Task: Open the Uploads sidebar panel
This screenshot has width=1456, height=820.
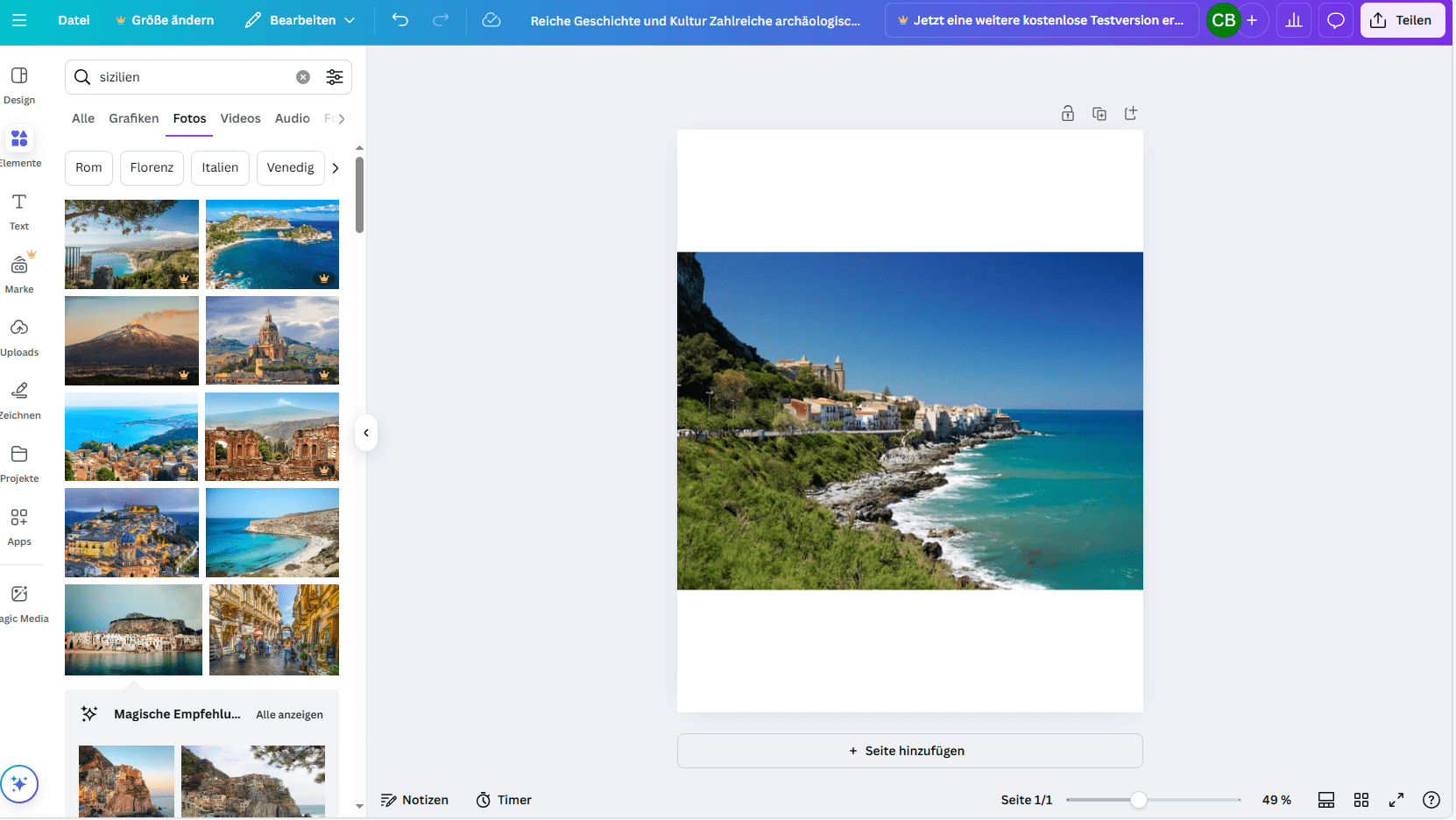Action: tap(19, 336)
